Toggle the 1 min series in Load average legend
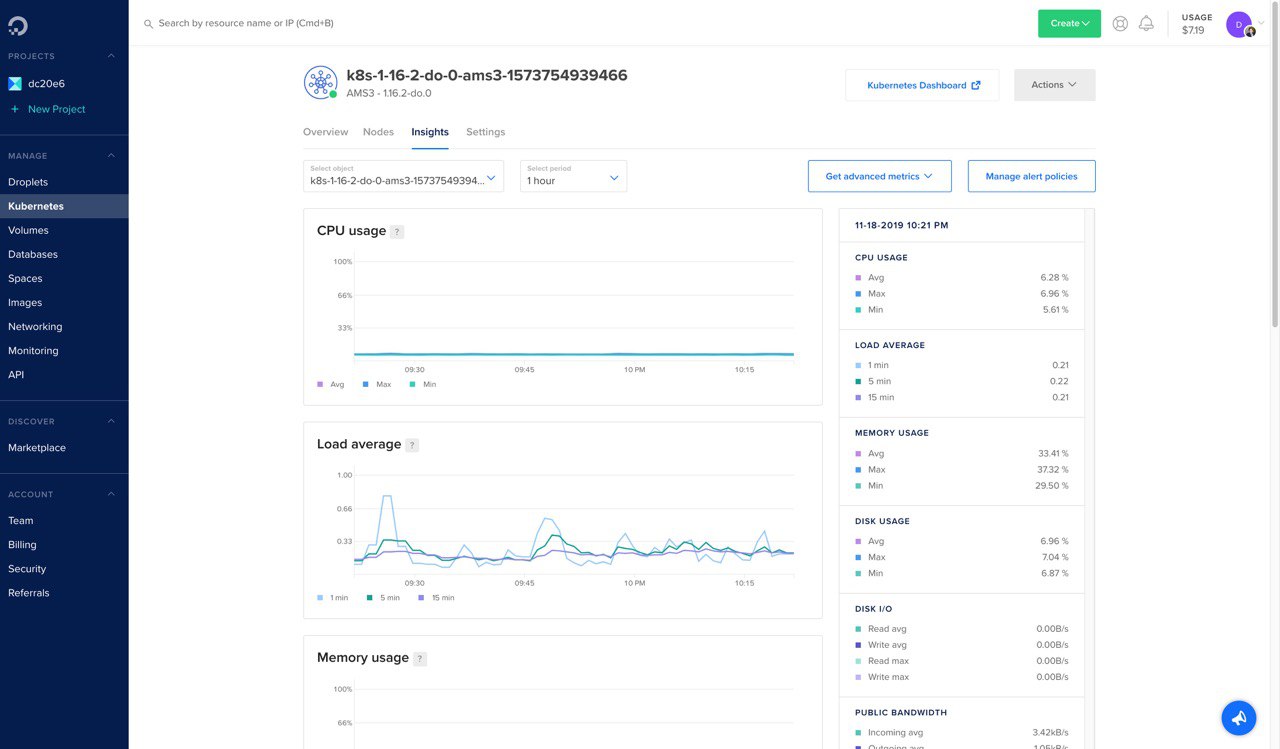 333,598
